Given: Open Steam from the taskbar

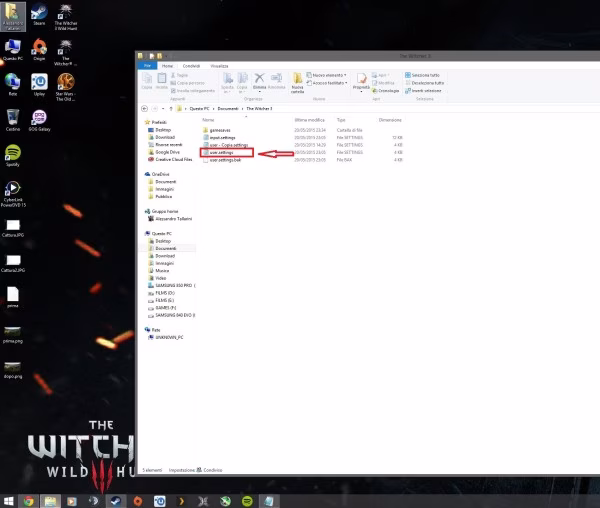Looking at the screenshot, I should coord(116,501).
